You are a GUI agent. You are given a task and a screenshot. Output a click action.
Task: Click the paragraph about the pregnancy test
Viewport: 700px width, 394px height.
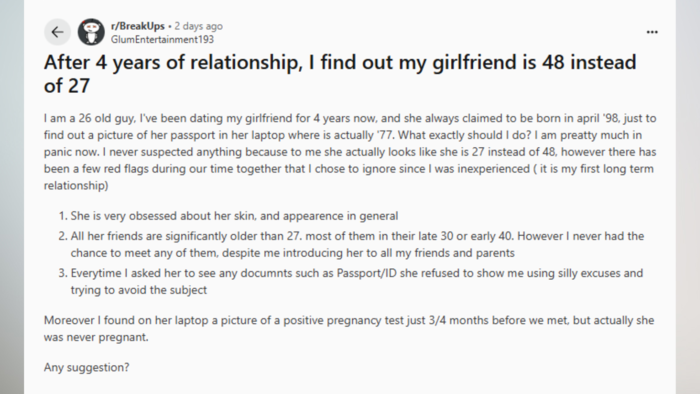(x=349, y=328)
